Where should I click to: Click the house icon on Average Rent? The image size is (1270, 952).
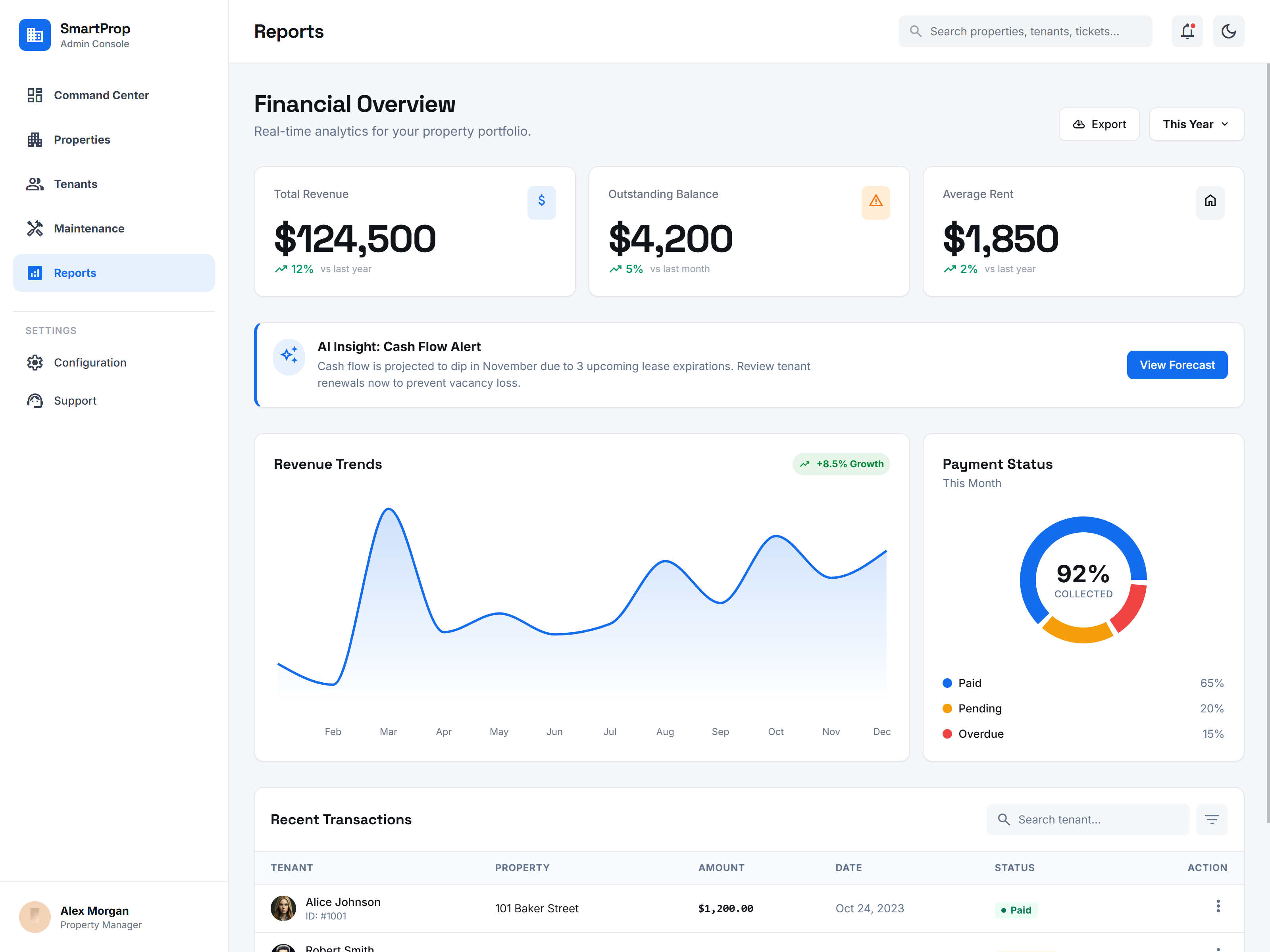[x=1210, y=202]
